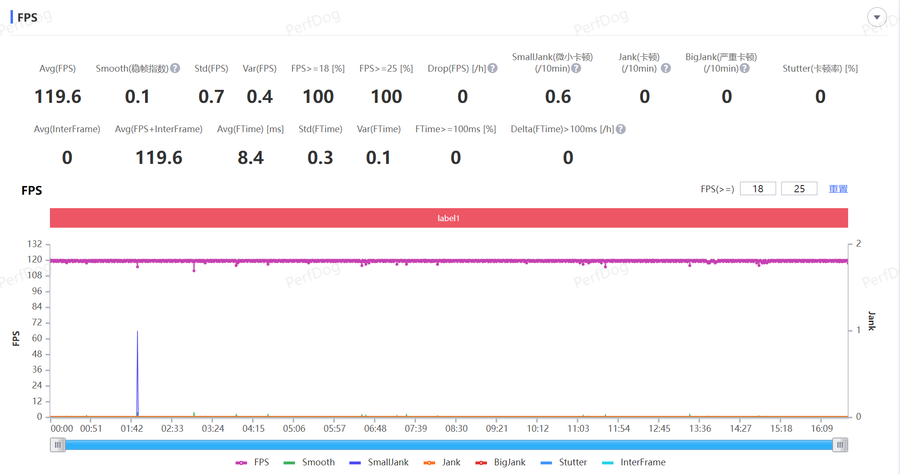Click help icon next to Jank (/10min)
The image size is (900, 474).
pos(666,69)
